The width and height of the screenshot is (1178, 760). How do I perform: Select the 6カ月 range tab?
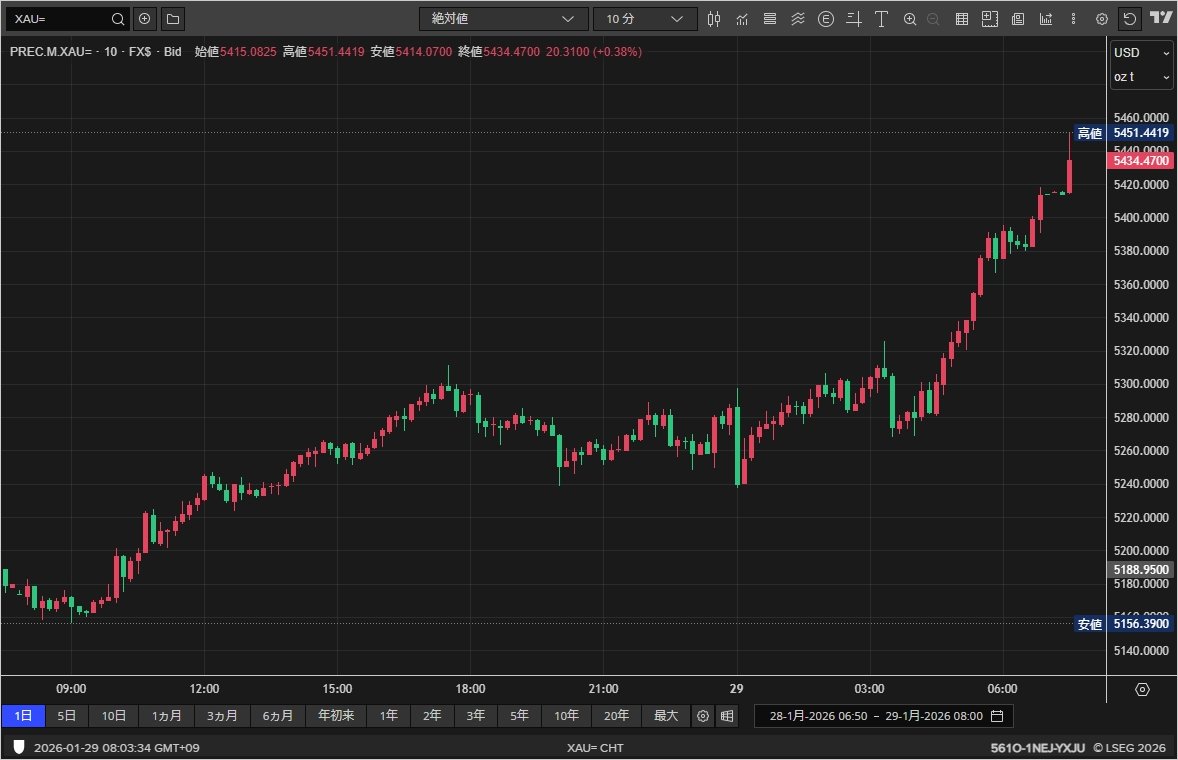point(278,716)
